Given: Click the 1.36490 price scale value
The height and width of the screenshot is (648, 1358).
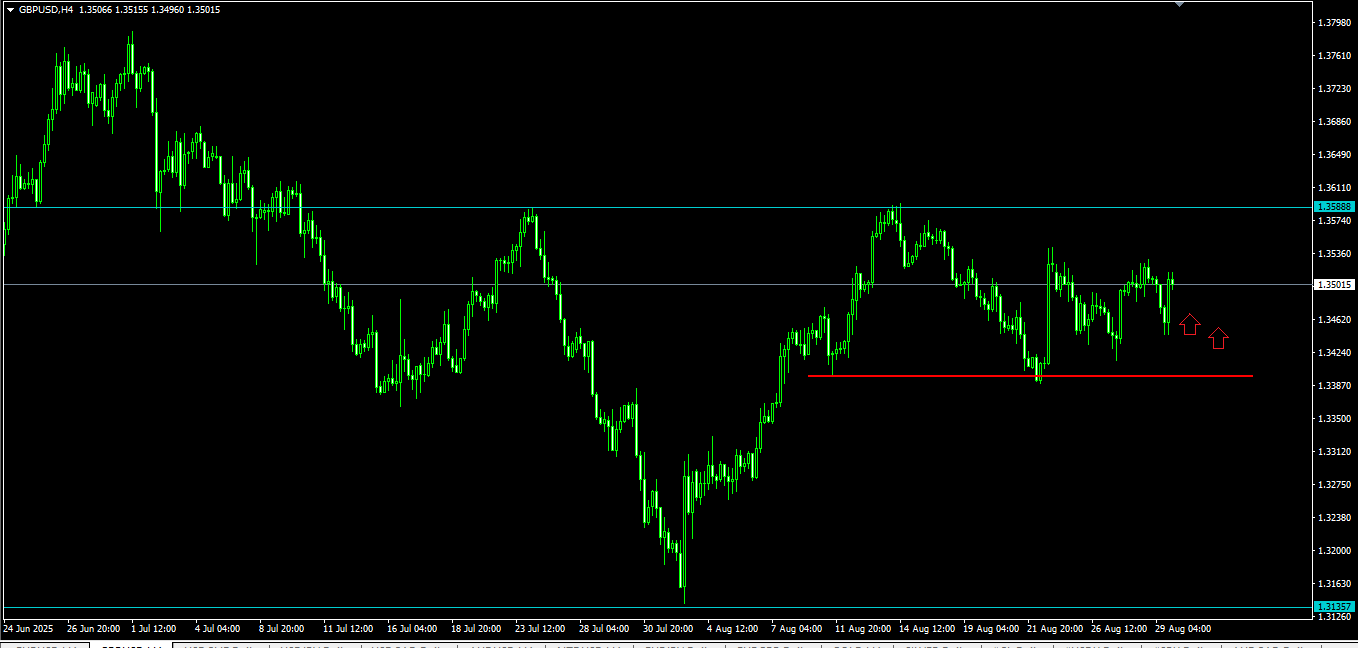Looking at the screenshot, I should click(1336, 155).
